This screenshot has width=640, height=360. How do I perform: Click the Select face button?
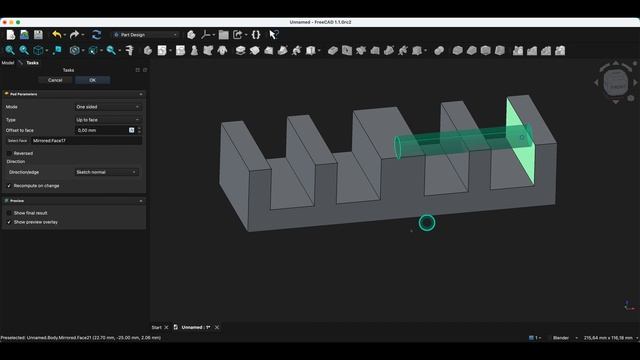17,141
